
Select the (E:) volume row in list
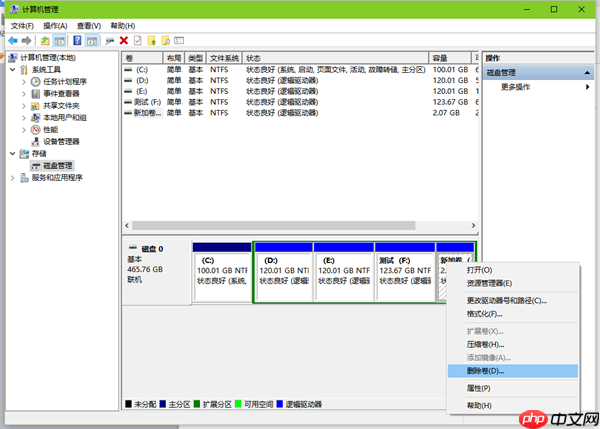pyautogui.click(x=300, y=91)
